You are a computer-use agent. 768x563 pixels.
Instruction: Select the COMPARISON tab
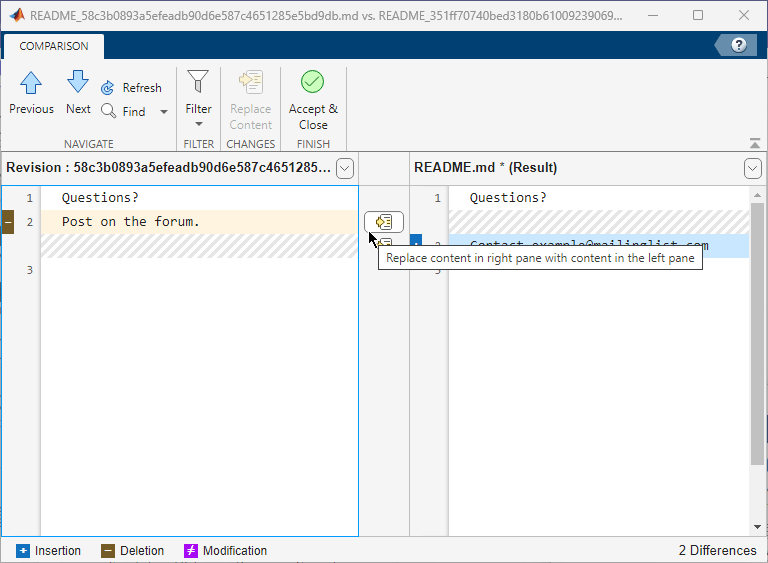[54, 46]
